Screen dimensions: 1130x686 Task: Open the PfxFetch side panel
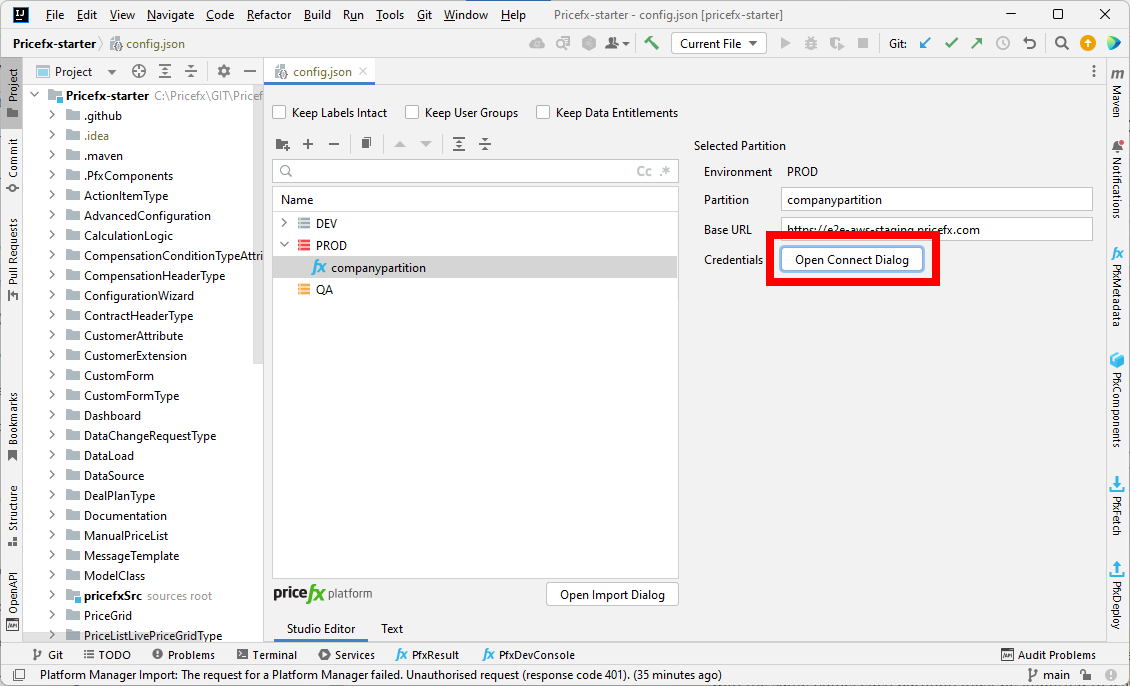1117,505
